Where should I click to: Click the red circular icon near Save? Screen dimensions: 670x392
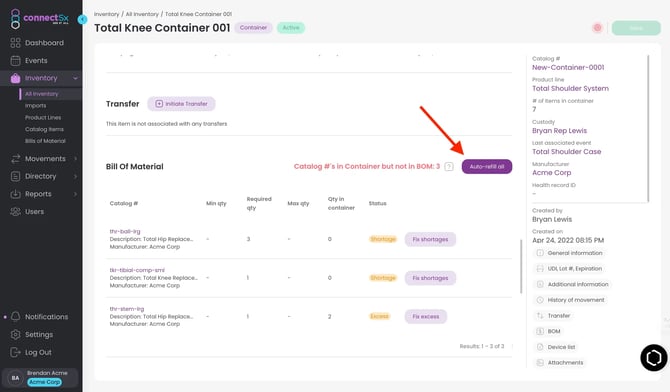tap(597, 28)
